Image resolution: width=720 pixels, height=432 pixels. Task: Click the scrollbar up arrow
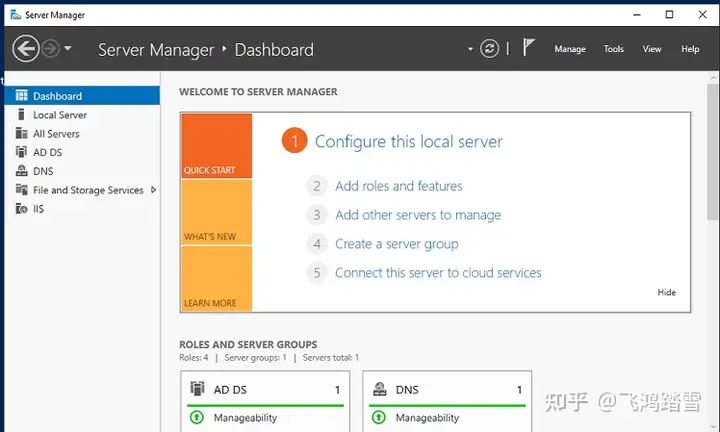coord(713,78)
